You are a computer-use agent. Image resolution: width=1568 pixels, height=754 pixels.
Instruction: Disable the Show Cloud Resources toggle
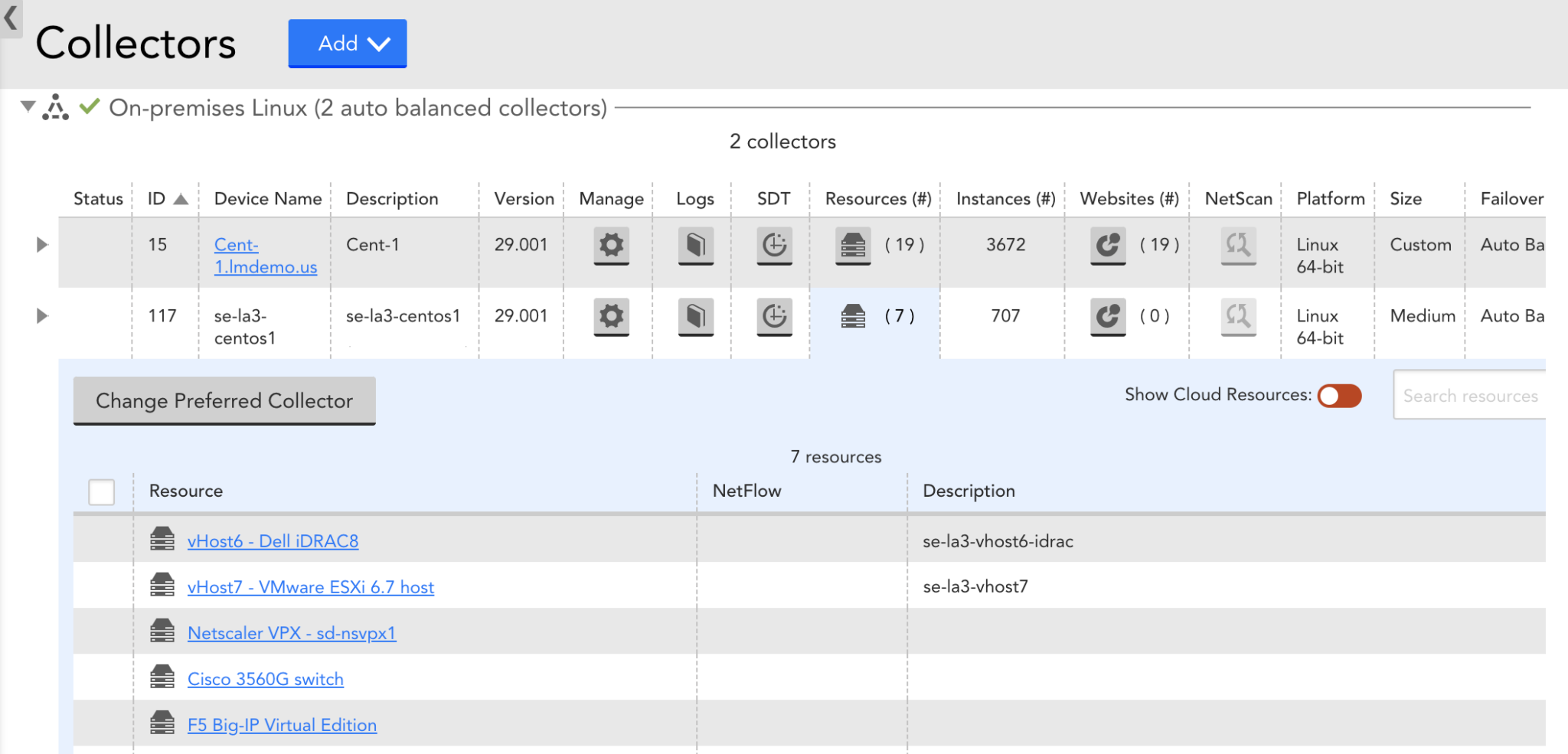coord(1338,395)
